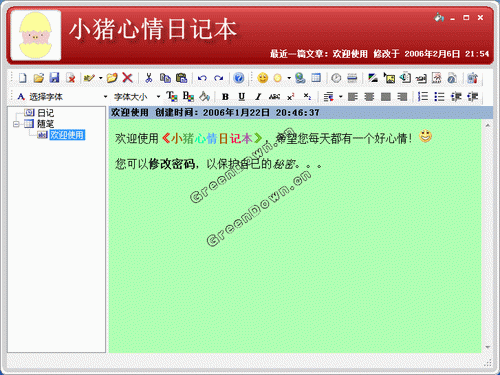Cut selected text with the scissors icon
The image size is (500, 375).
(149, 78)
